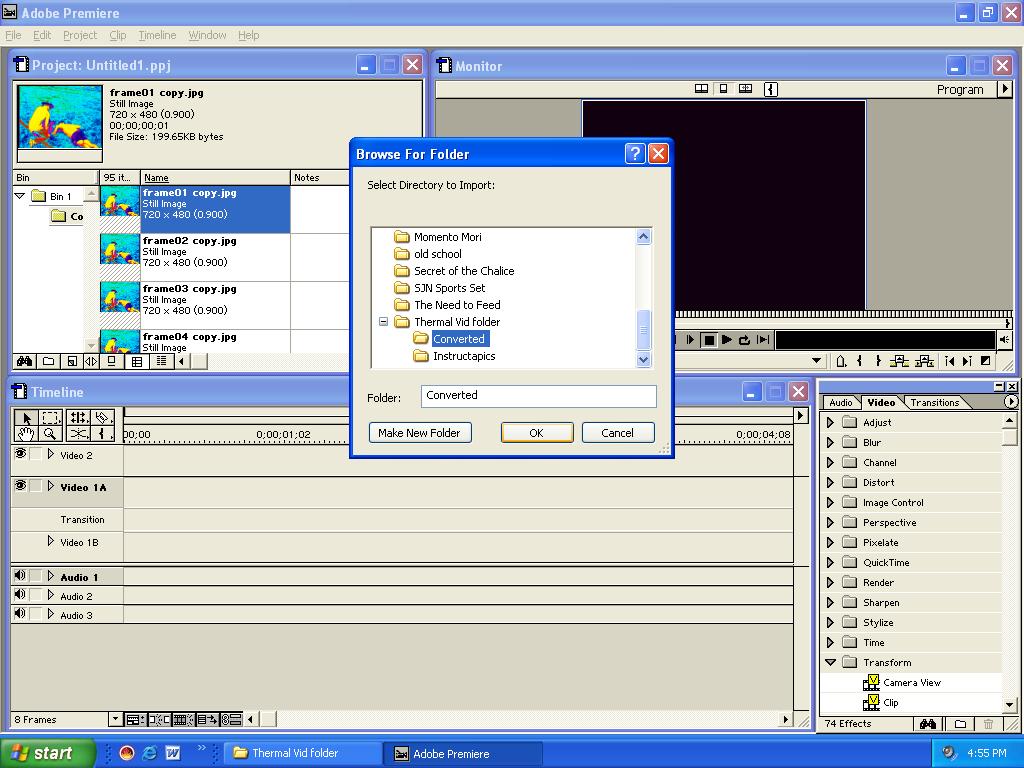This screenshot has height=768, width=1024.
Task: Open the Clip menu
Action: 118,35
